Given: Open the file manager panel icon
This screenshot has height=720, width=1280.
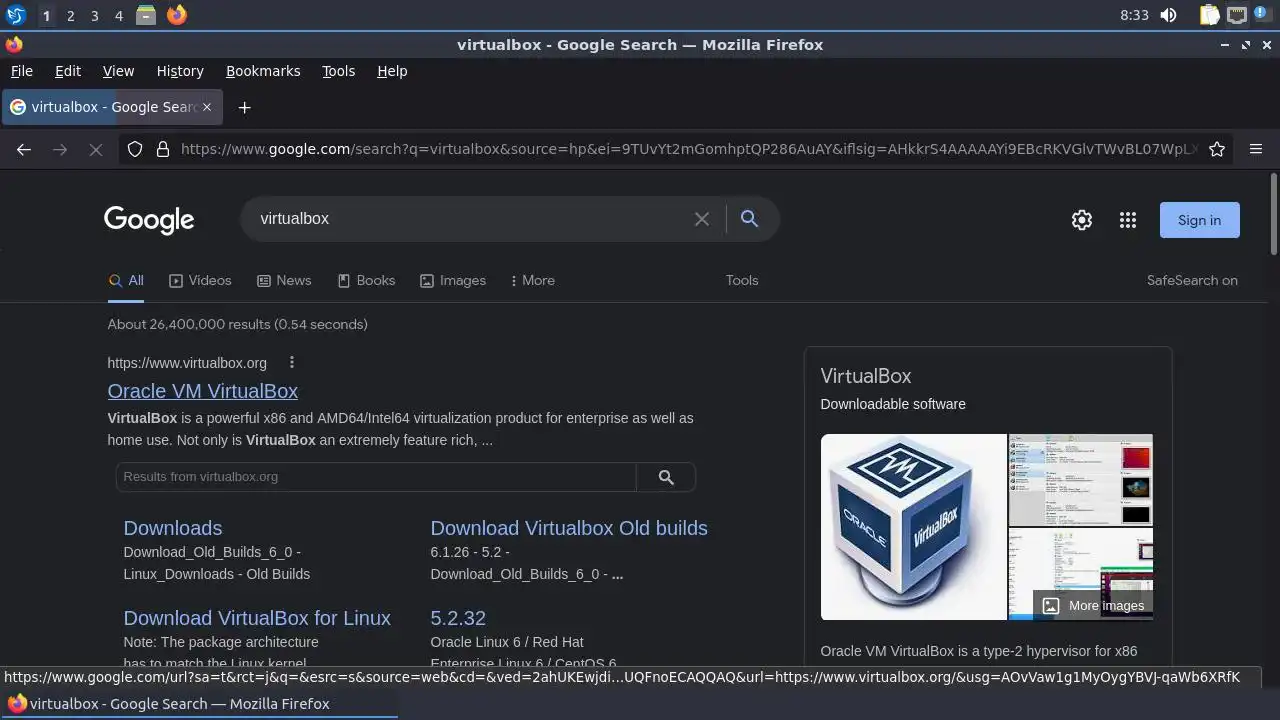Looking at the screenshot, I should point(146,15).
